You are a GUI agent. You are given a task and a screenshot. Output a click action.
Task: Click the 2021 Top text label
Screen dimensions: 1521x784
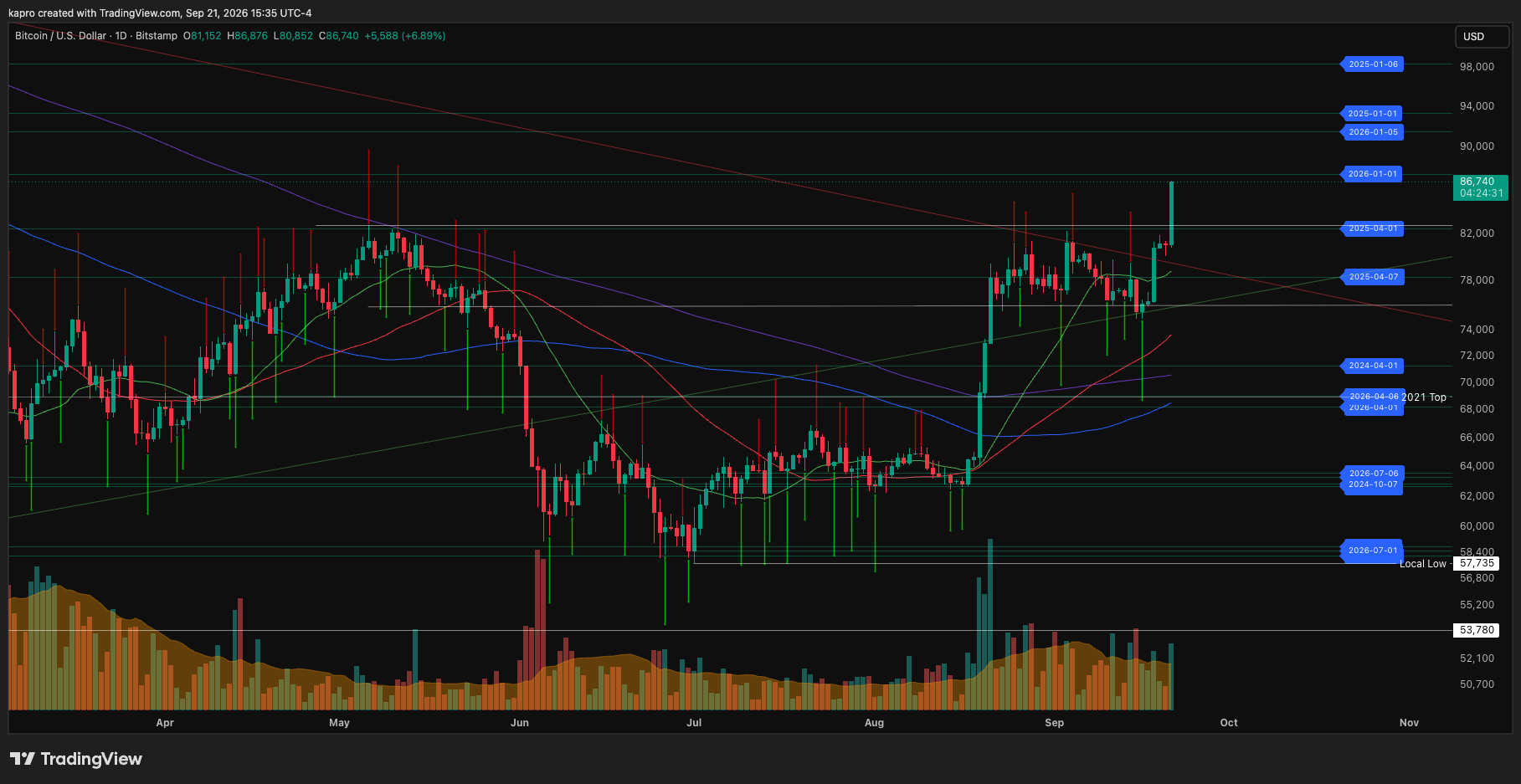tap(1424, 397)
